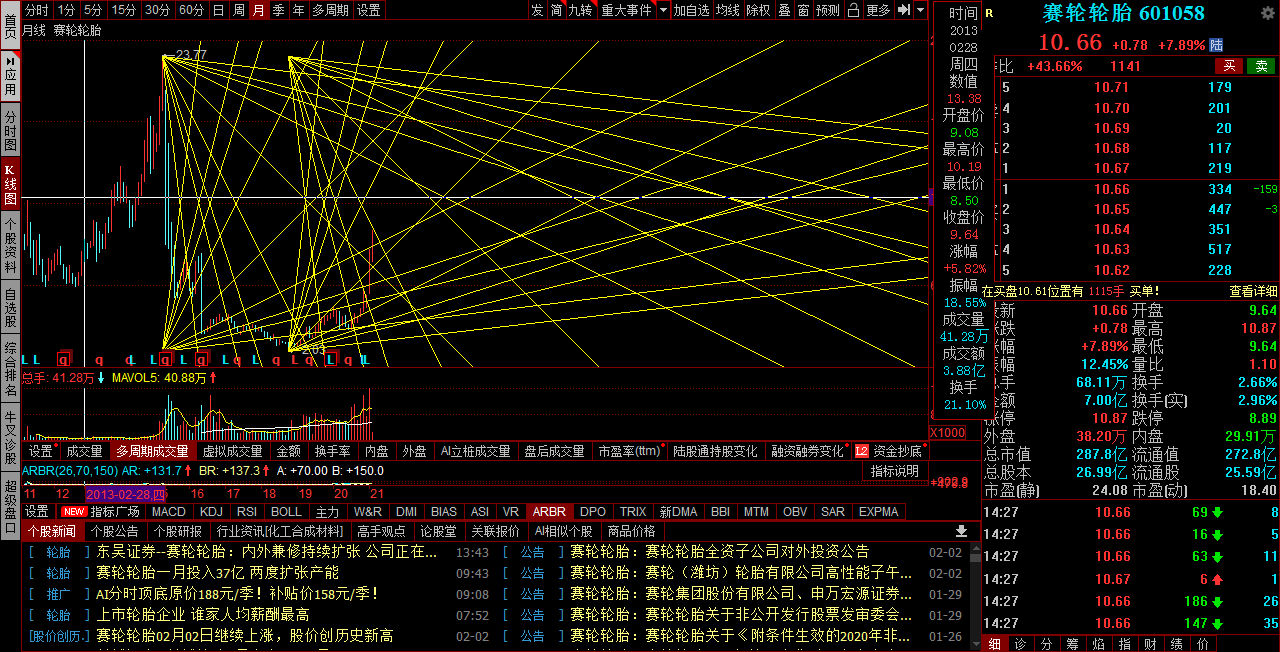Click the 细 tab at panel bottom

(993, 644)
